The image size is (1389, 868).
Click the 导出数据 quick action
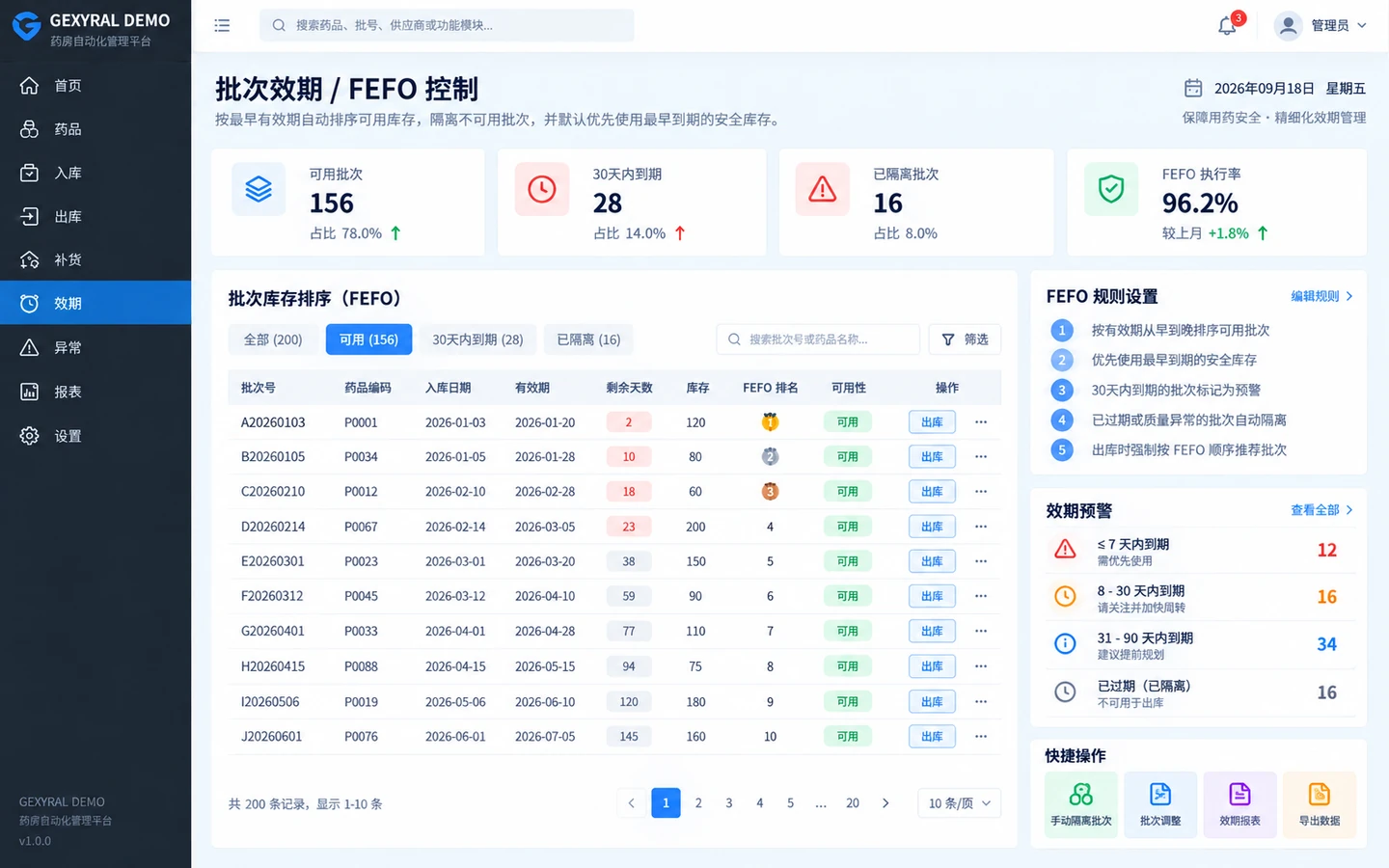click(1319, 804)
